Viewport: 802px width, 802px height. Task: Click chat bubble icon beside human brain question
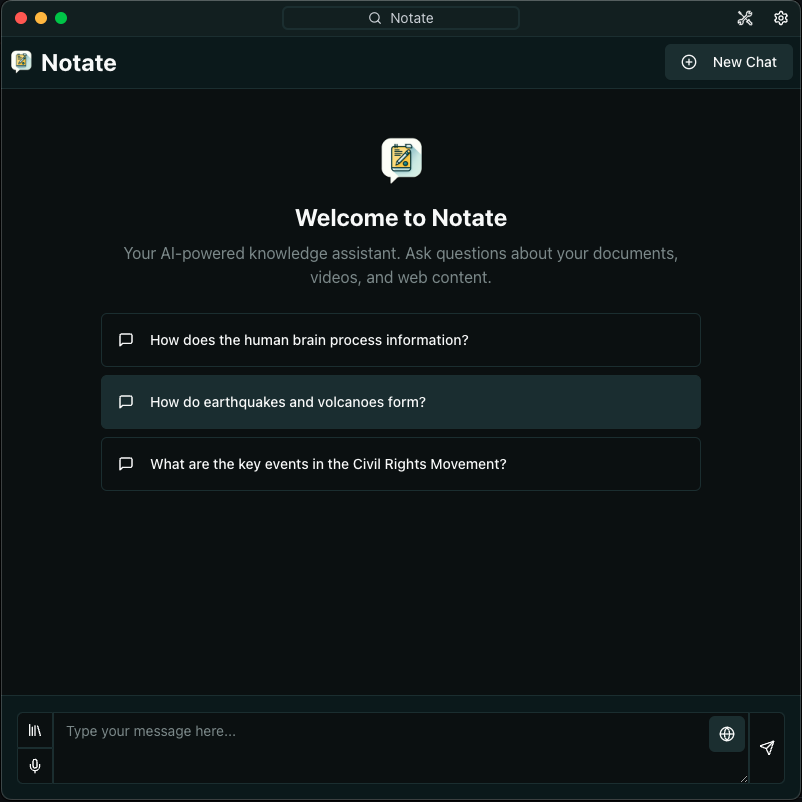pos(126,340)
